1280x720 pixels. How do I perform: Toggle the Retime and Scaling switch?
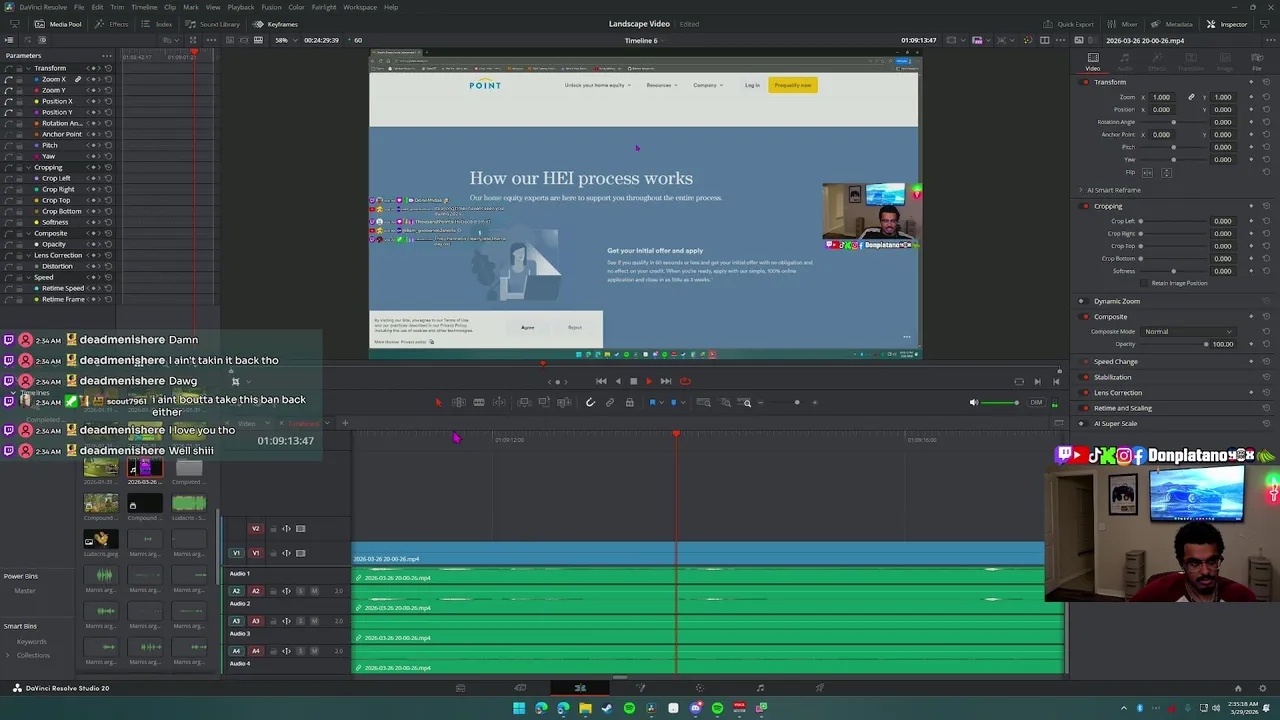(x=1086, y=408)
